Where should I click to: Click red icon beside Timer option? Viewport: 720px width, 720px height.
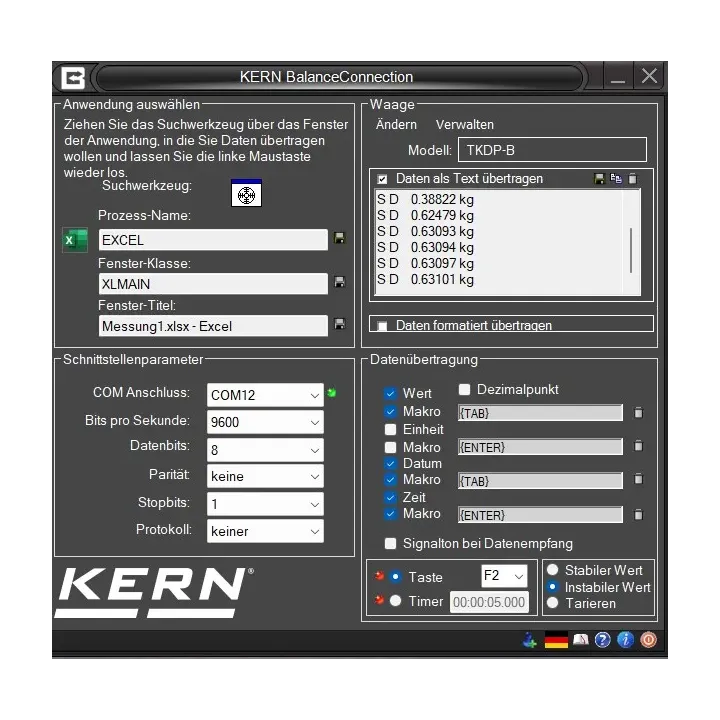(379, 599)
